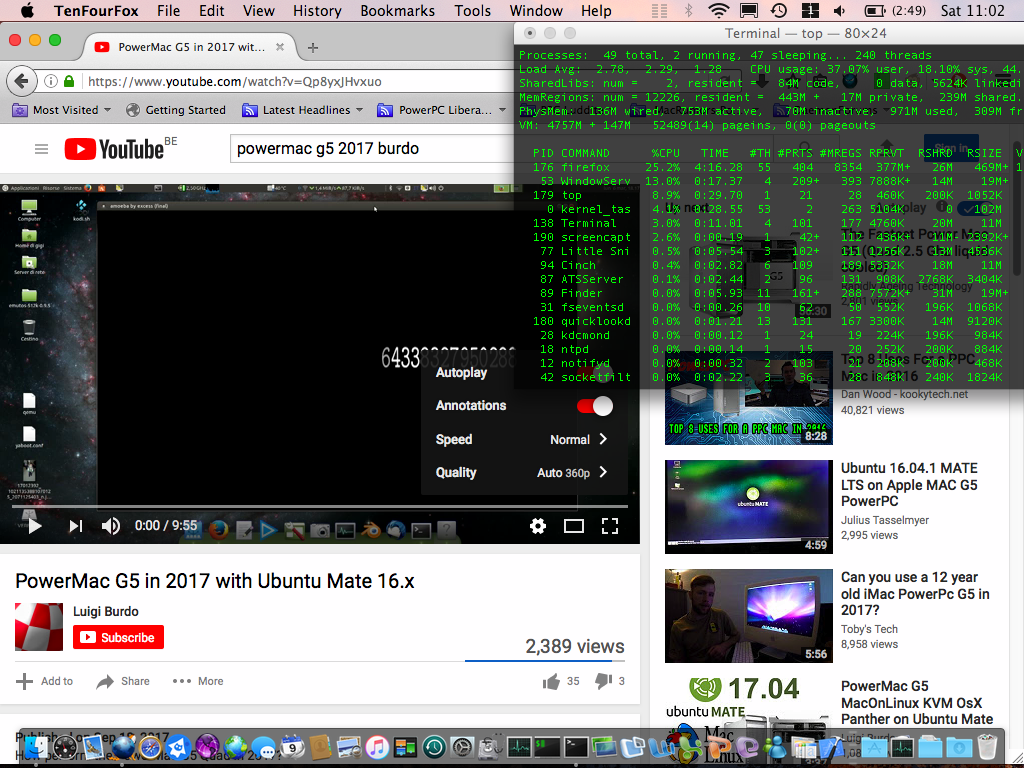Dislike the video with thumbs down
Image resolution: width=1024 pixels, height=768 pixels.
point(603,681)
